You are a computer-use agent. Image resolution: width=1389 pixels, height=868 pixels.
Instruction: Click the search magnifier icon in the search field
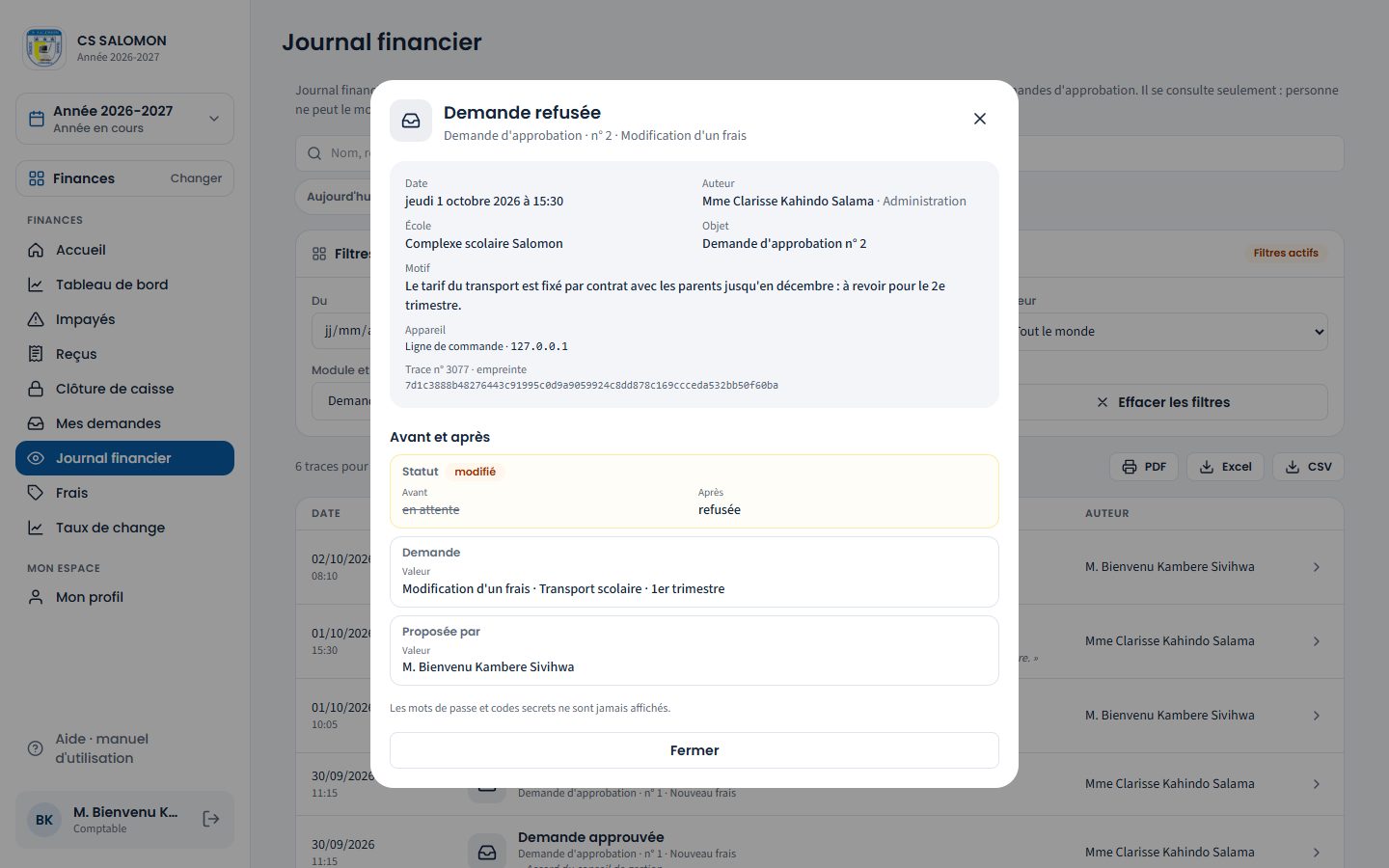[314, 153]
